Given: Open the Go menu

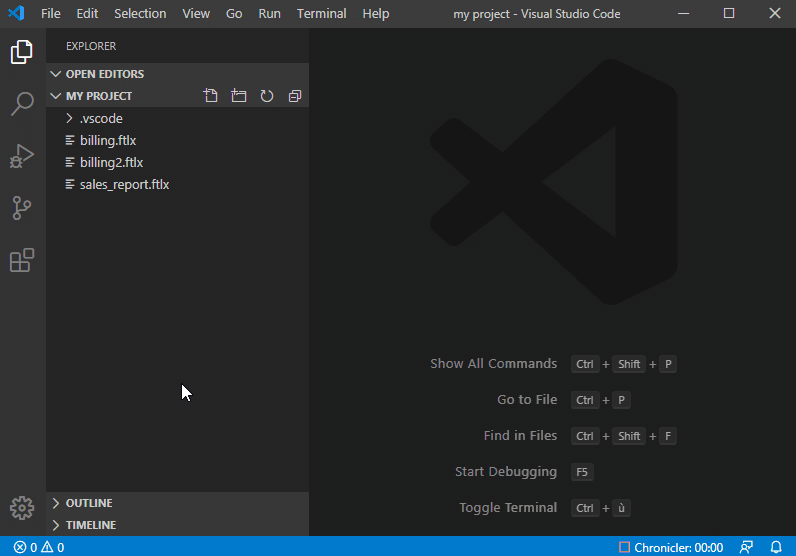Looking at the screenshot, I should point(234,14).
